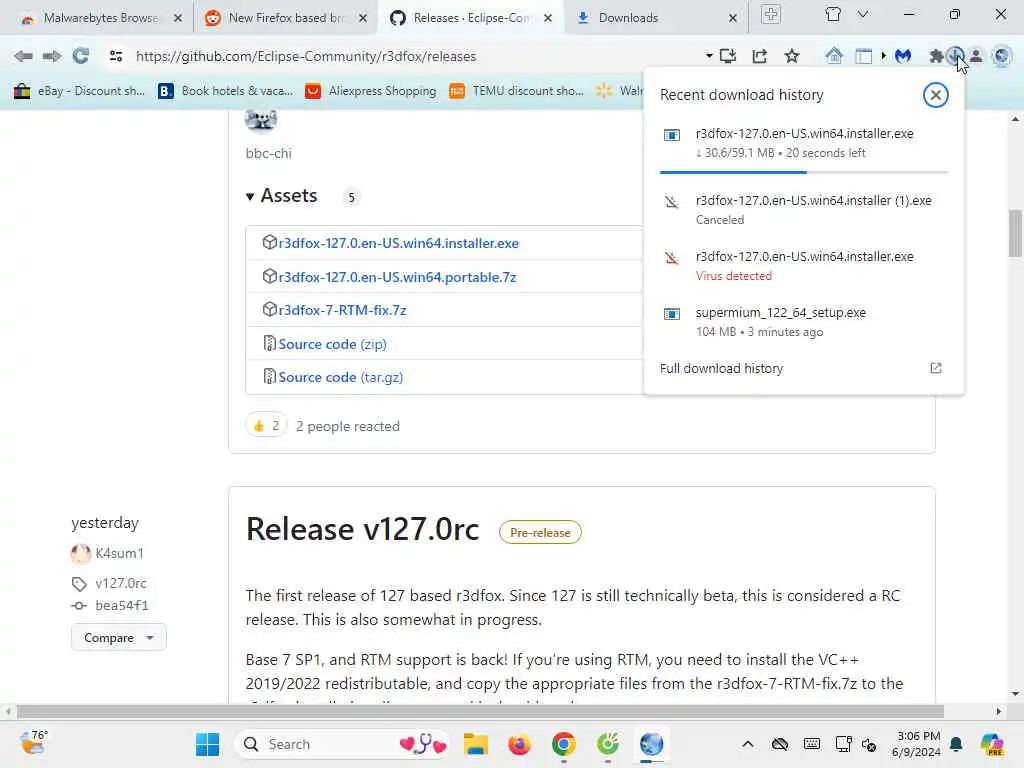Open the address bar dropdown arrow
Image resolution: width=1024 pixels, height=768 pixels.
click(x=709, y=56)
